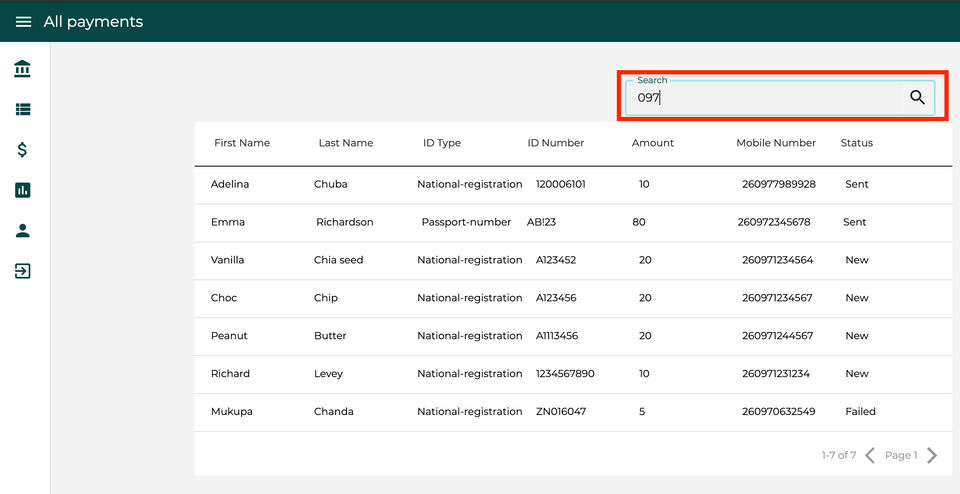Open the Mukupa Chanda failed payment row
Viewport: 960px width, 494px height.
tap(573, 412)
